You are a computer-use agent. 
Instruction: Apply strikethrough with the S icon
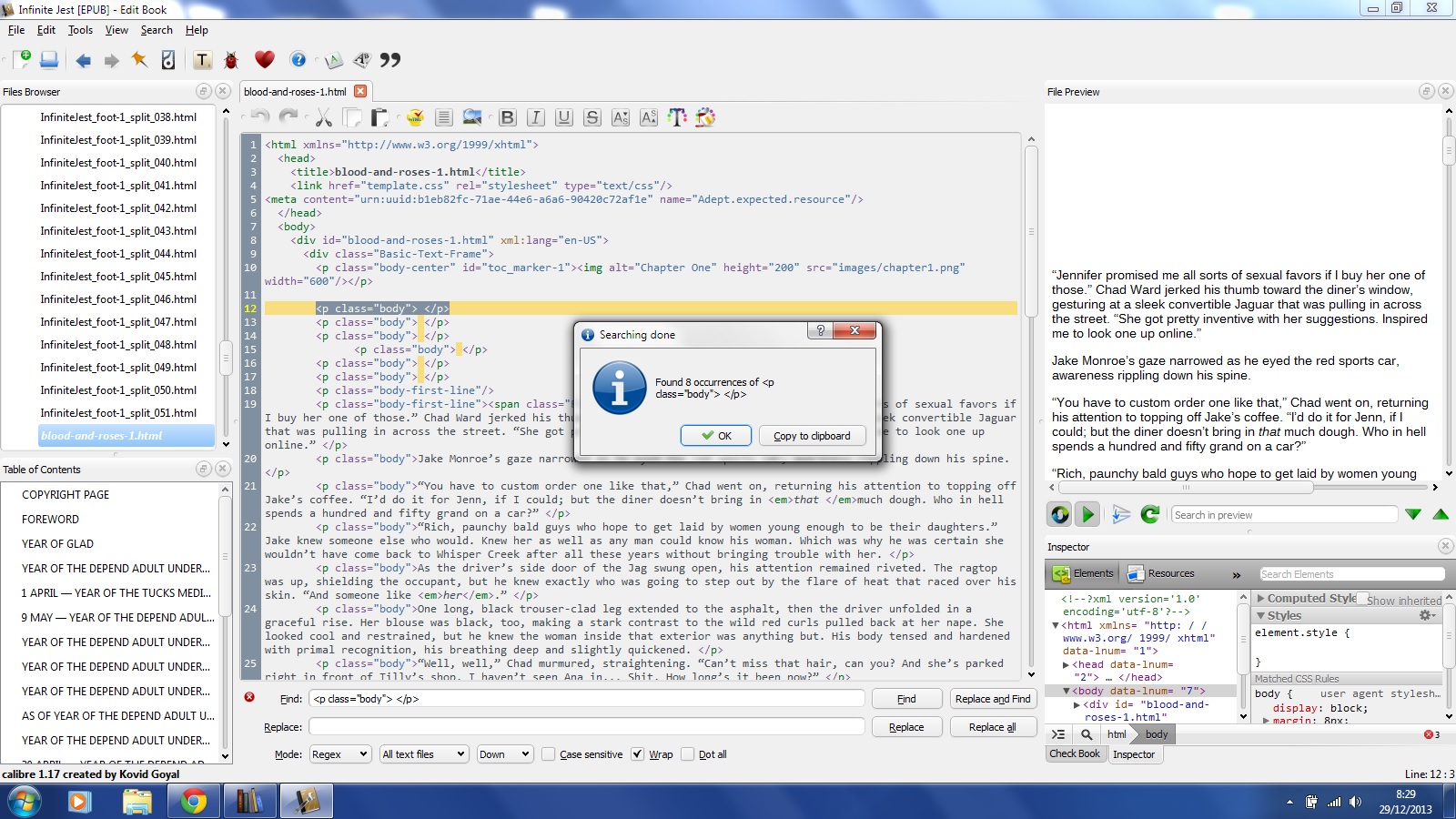coord(592,117)
